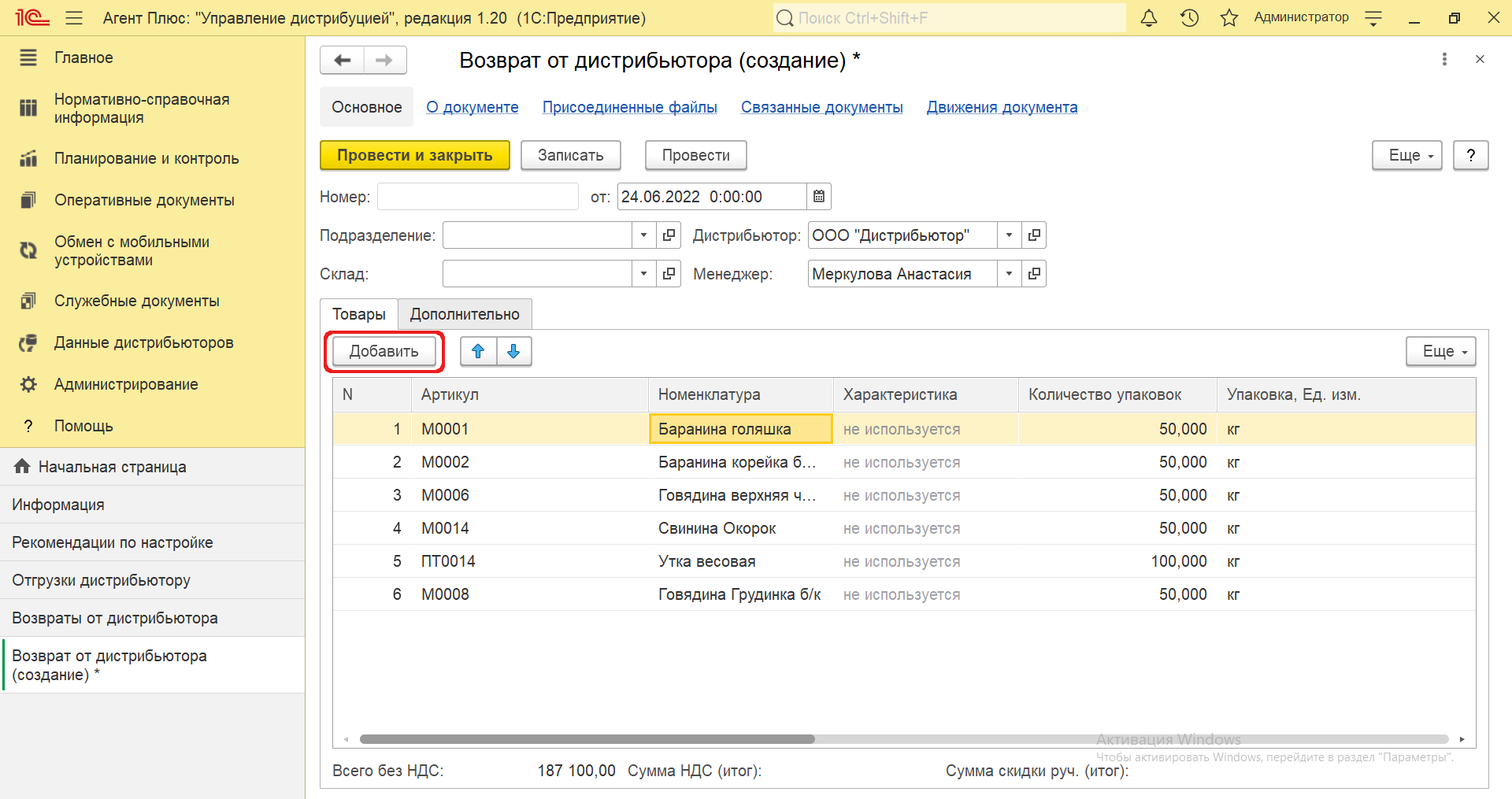1512x799 pixels.
Task: Select row with артикул ПТ0014
Action: (904, 561)
